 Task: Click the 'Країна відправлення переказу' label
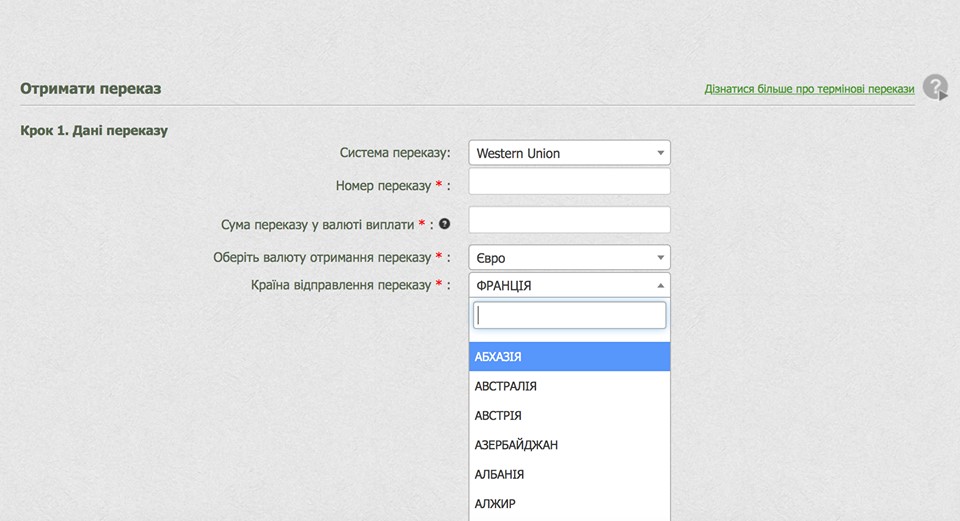click(341, 285)
